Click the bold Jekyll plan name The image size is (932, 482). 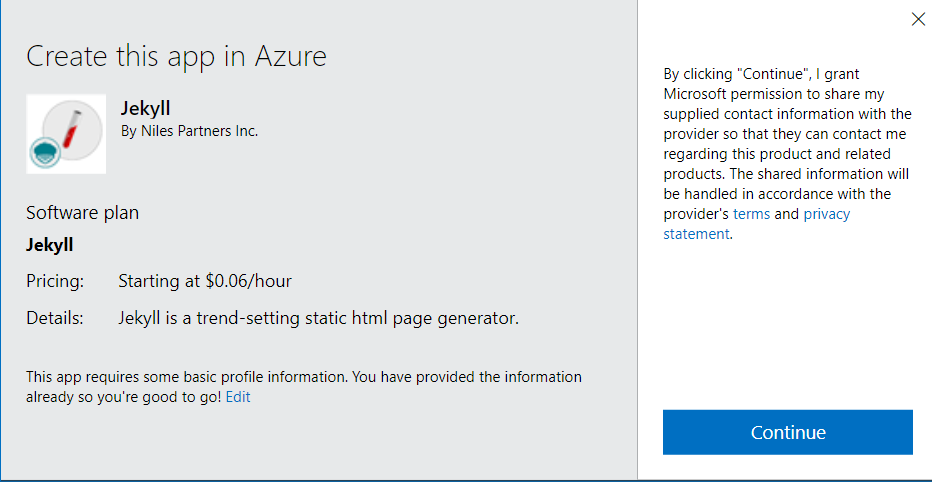point(50,245)
